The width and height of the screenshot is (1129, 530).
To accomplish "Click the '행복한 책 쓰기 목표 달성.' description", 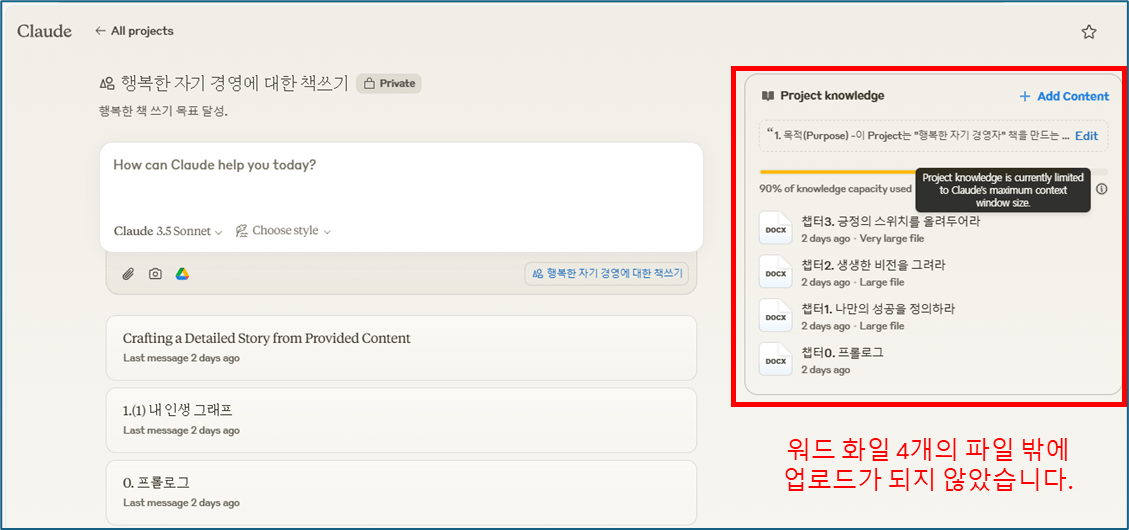I will (x=163, y=112).
